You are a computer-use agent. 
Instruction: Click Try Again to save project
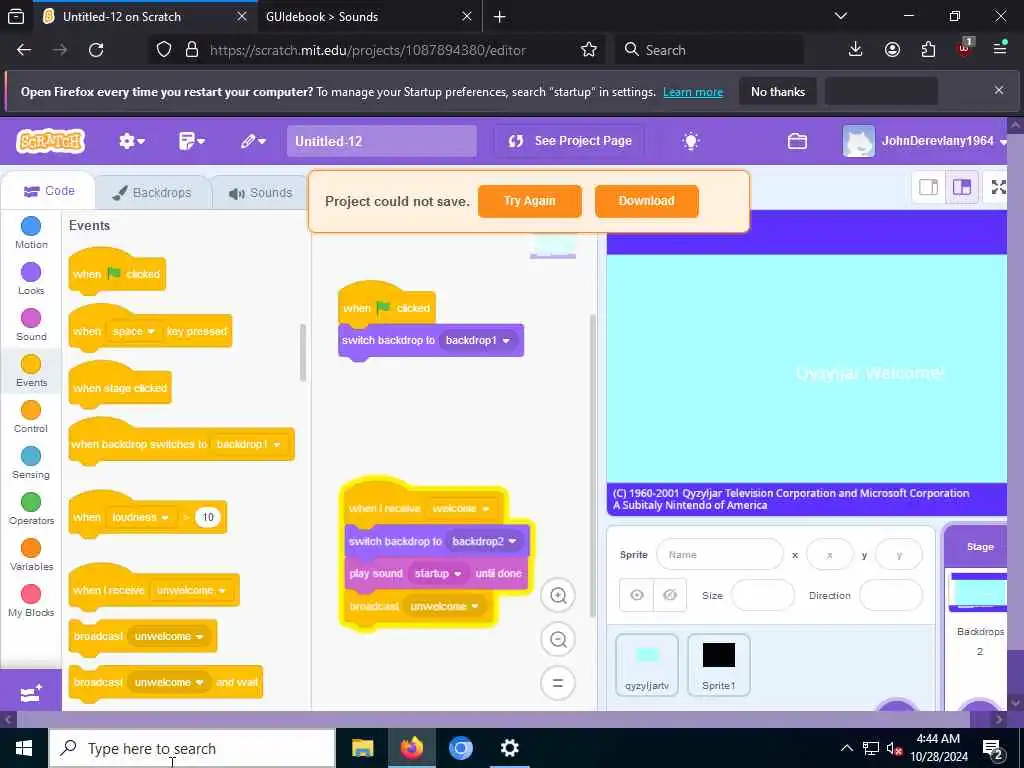tap(530, 201)
